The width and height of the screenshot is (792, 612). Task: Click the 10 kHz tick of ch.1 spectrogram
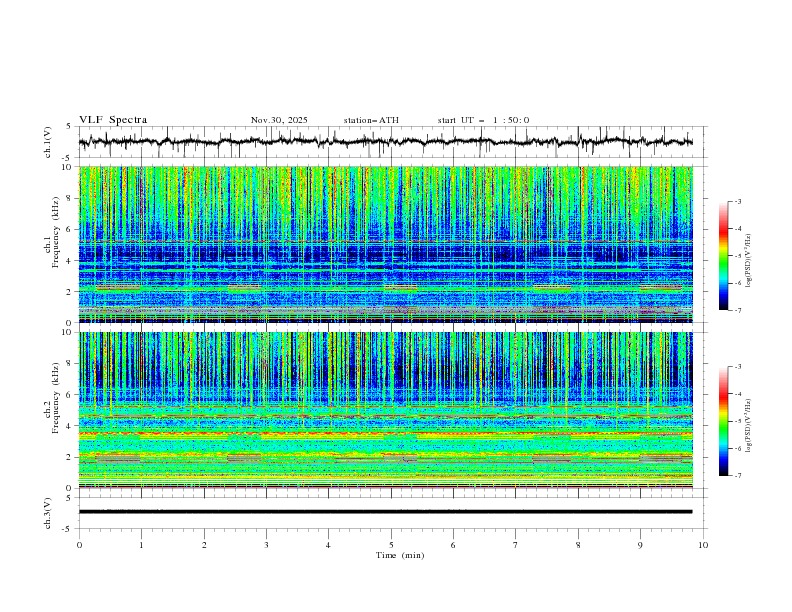tap(66, 167)
